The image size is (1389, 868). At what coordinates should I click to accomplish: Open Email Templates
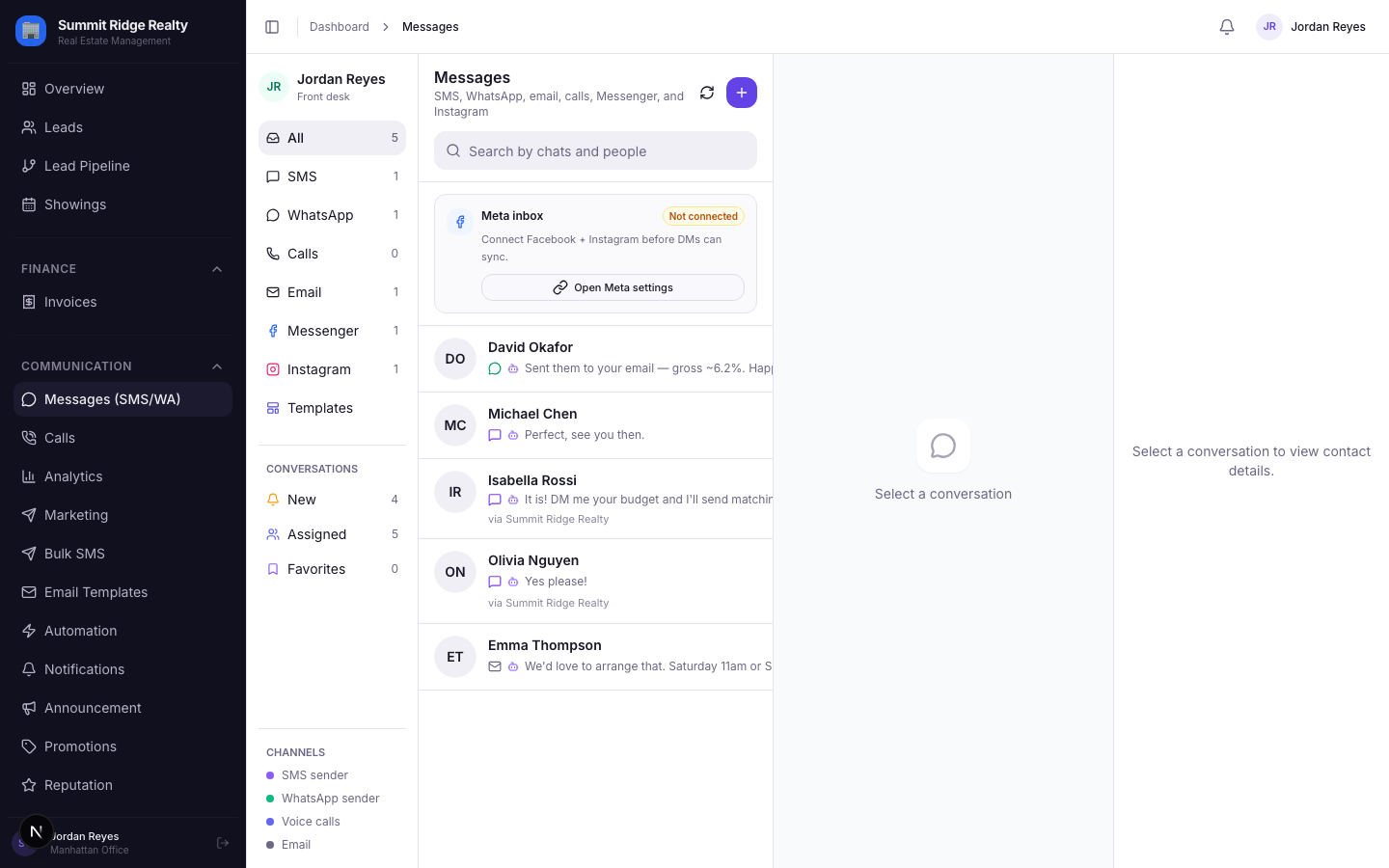pyautogui.click(x=123, y=592)
